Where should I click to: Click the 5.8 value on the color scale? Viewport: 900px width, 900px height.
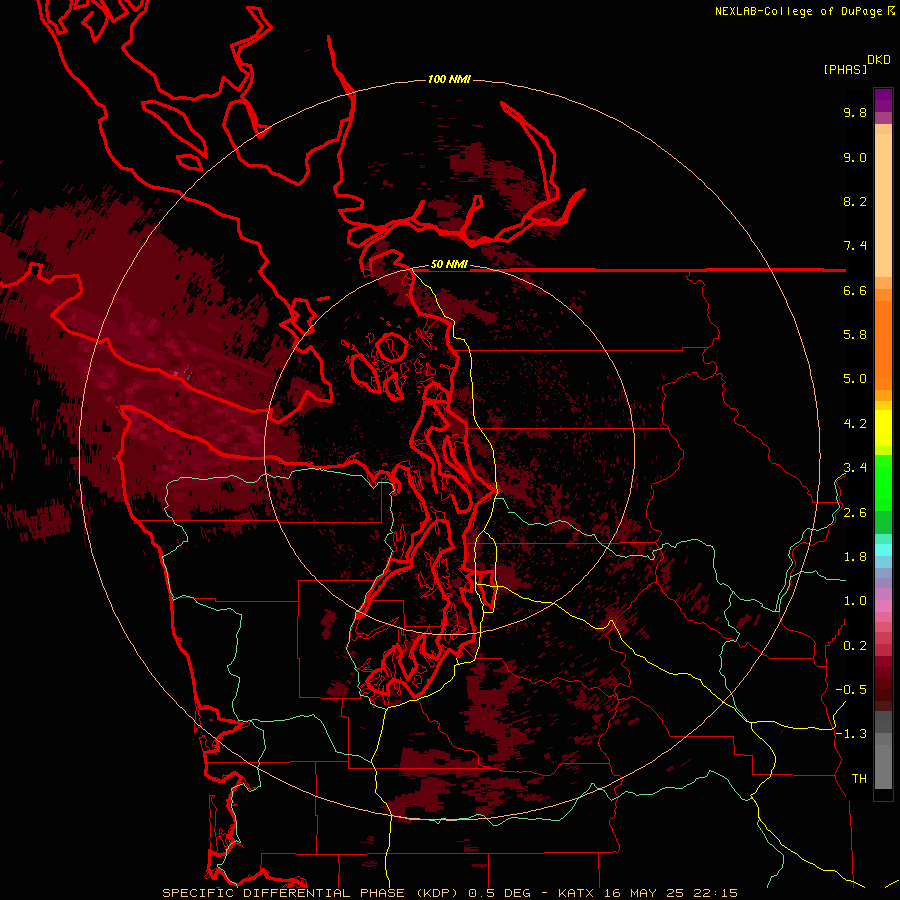855,335
